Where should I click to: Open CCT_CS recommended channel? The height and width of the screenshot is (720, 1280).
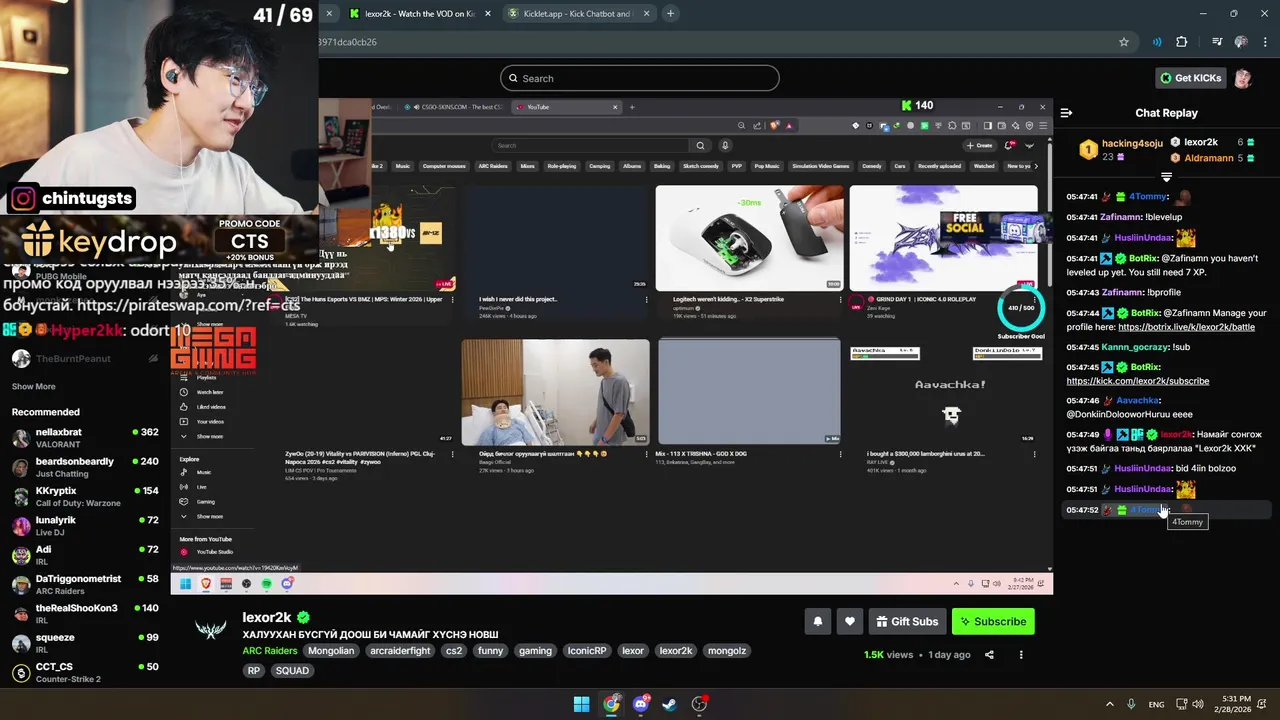click(85, 672)
